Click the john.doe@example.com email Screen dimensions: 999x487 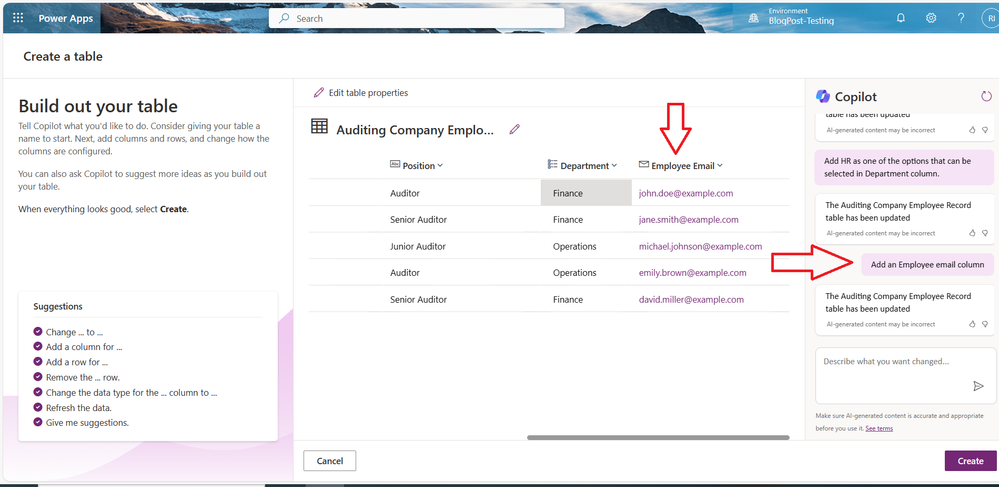pyautogui.click(x=686, y=193)
